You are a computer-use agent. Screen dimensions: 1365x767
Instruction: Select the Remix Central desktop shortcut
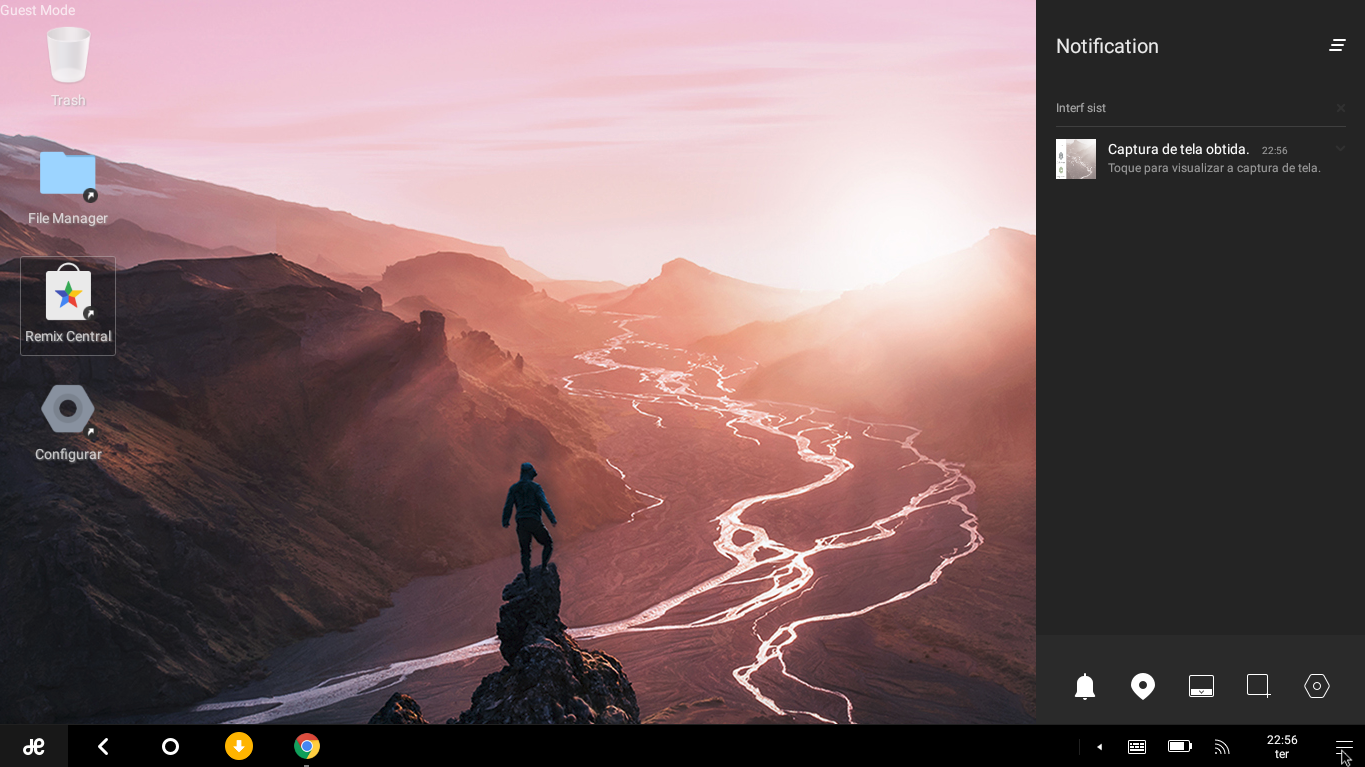[x=68, y=306]
